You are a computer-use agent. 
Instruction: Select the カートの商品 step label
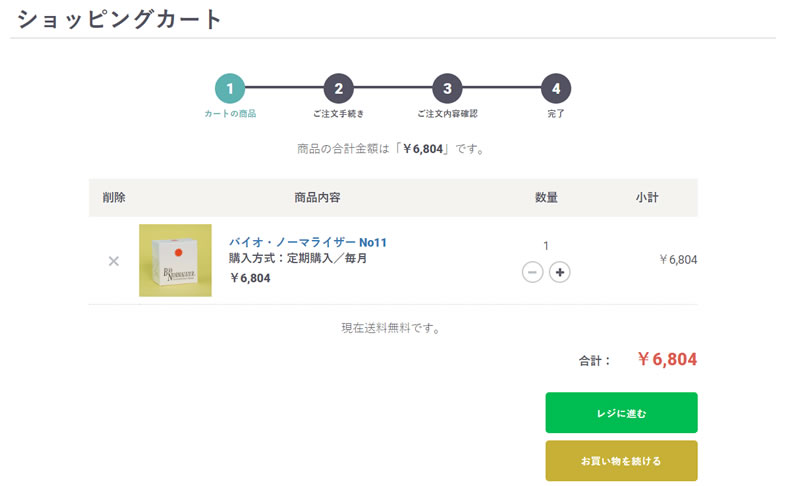pos(230,114)
